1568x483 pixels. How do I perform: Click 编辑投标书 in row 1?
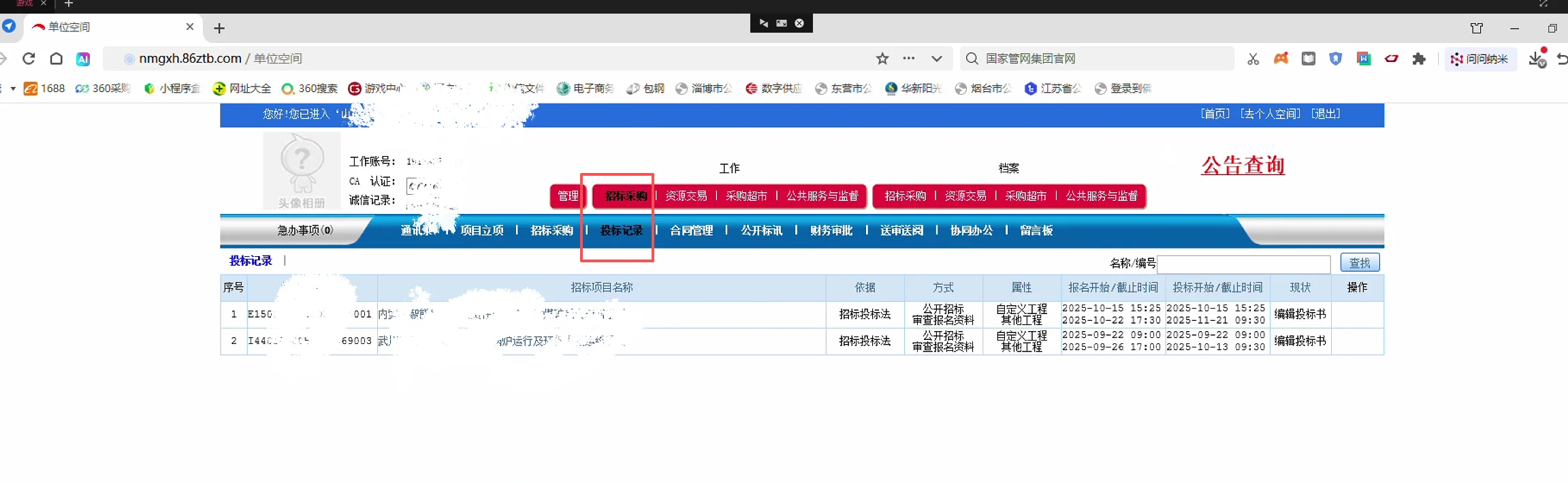pos(1300,314)
